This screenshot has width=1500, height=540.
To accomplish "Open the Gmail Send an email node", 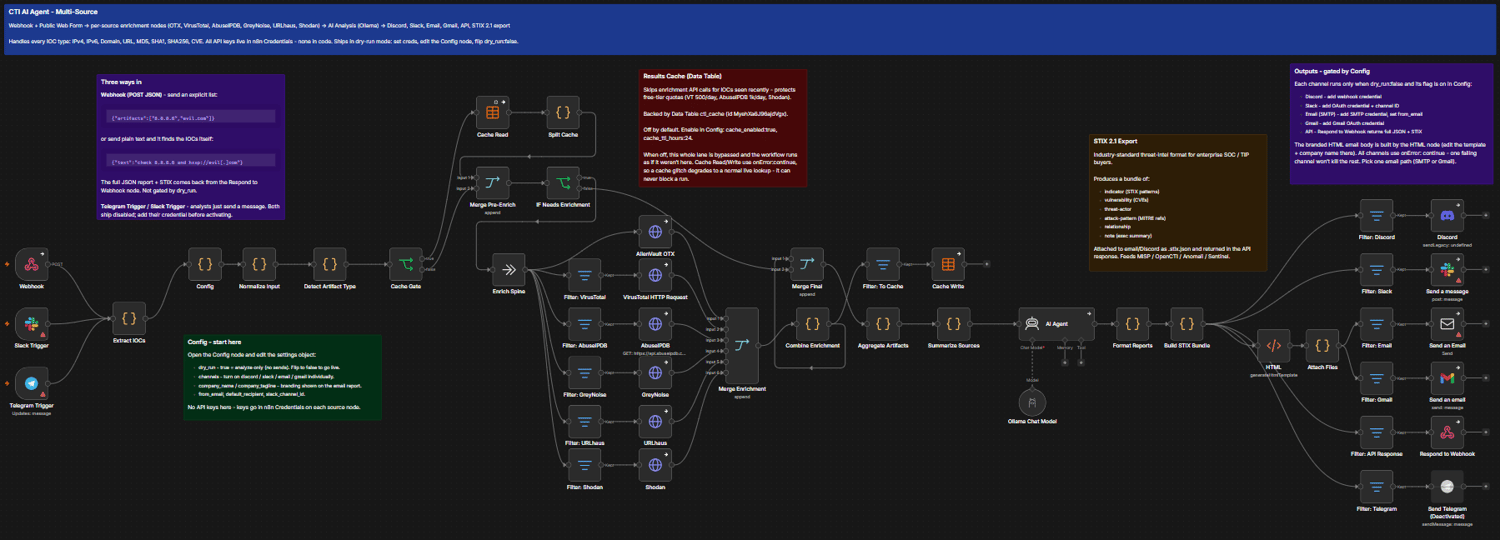I will point(1446,378).
